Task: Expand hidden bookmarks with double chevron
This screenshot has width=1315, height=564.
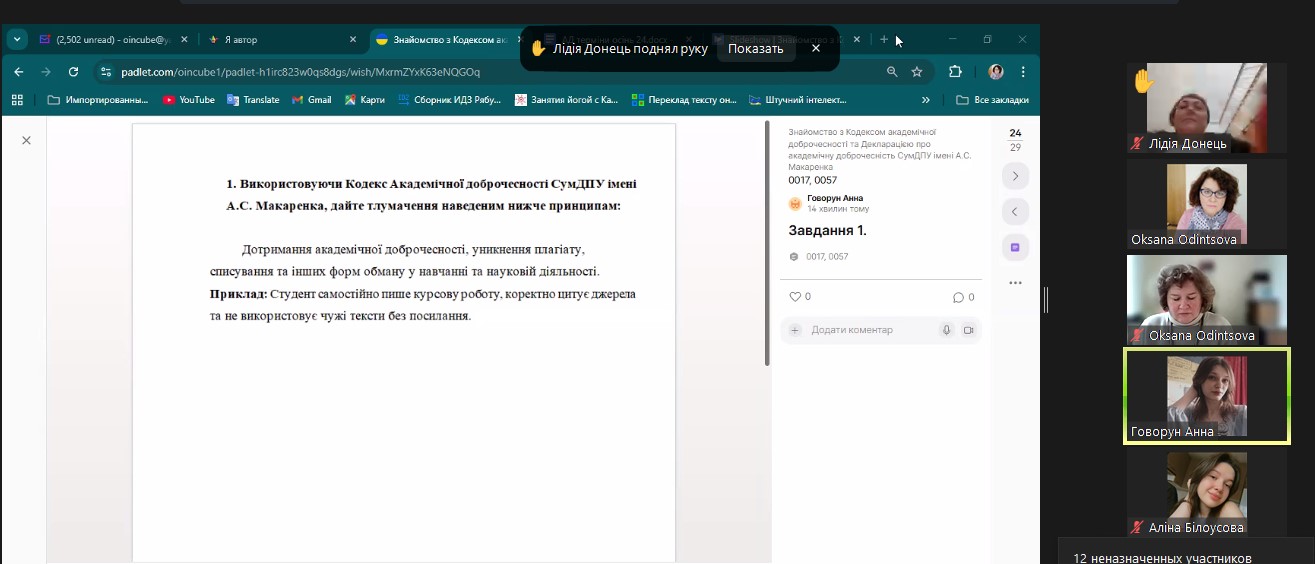Action: coord(926,100)
